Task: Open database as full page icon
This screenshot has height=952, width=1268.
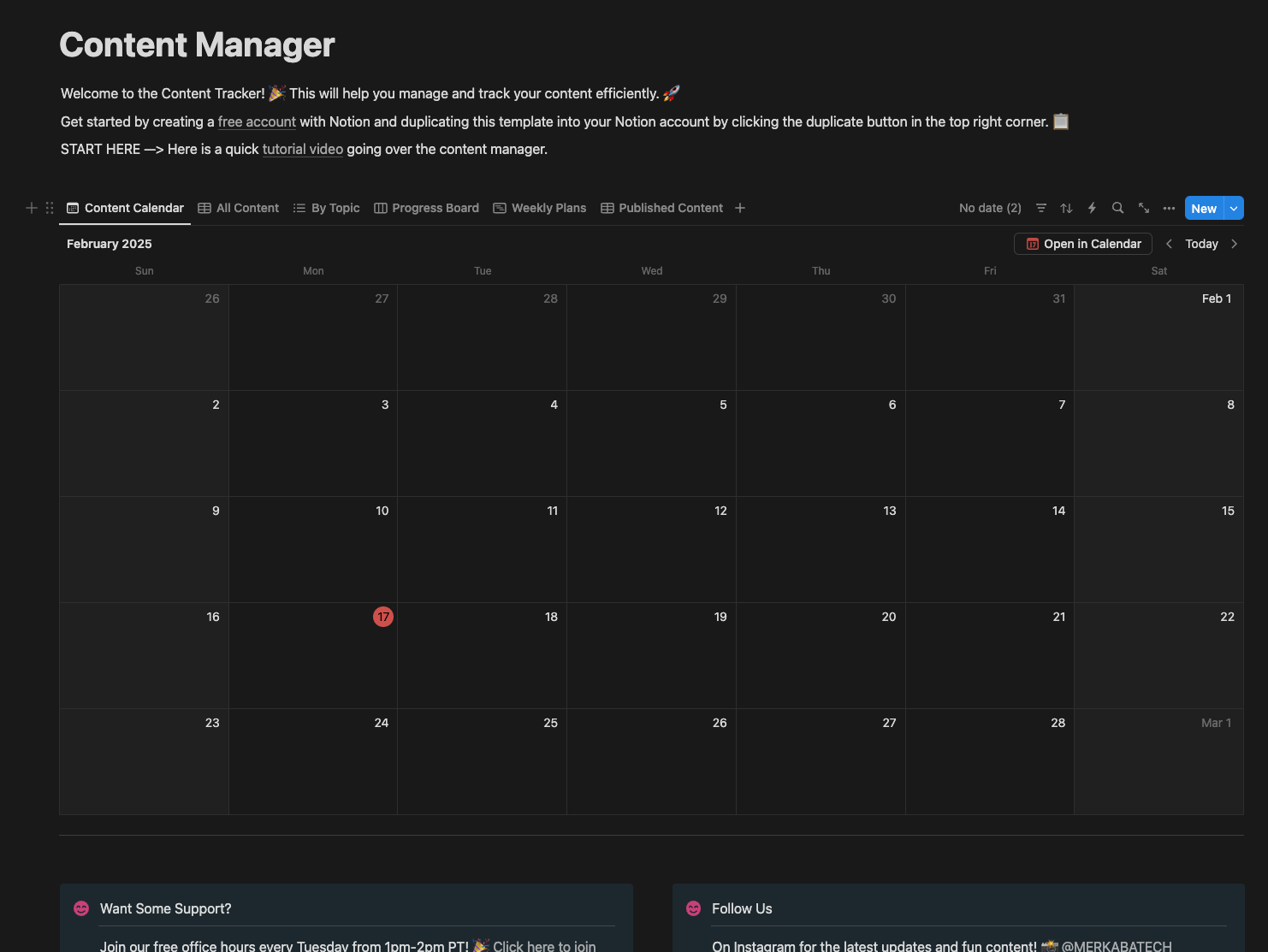Action: (x=1143, y=208)
